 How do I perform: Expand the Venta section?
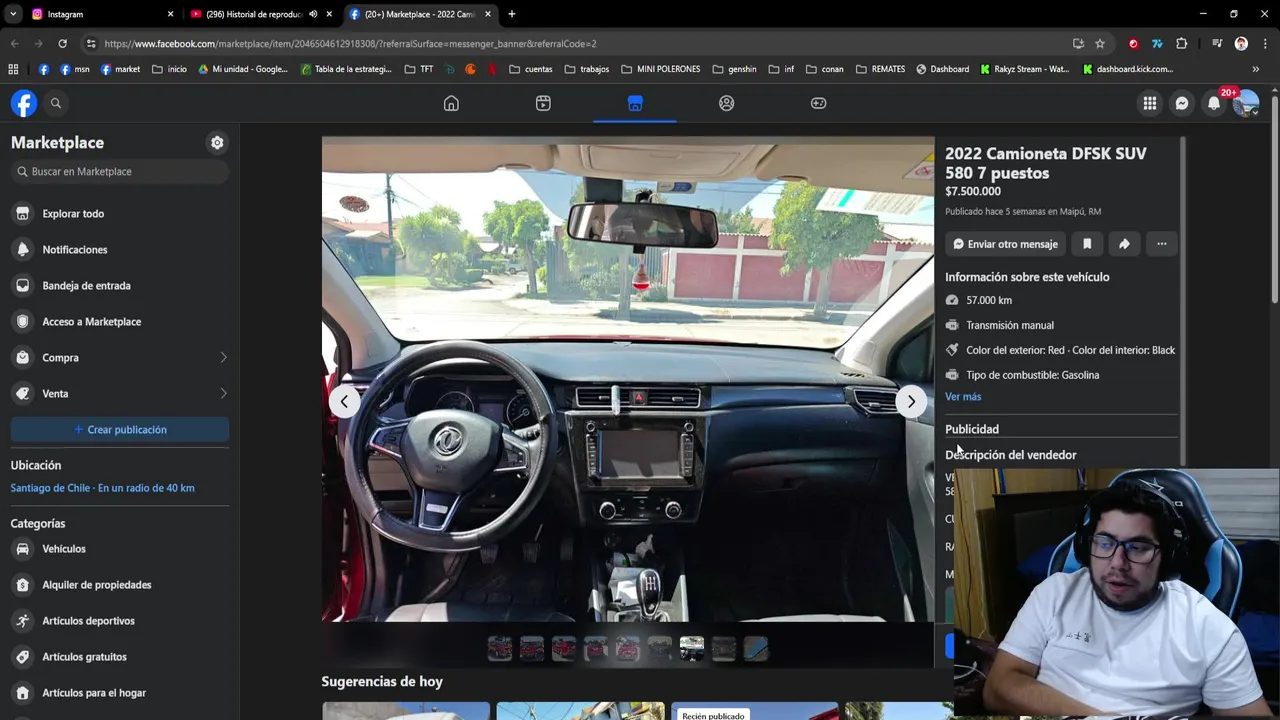(x=120, y=394)
